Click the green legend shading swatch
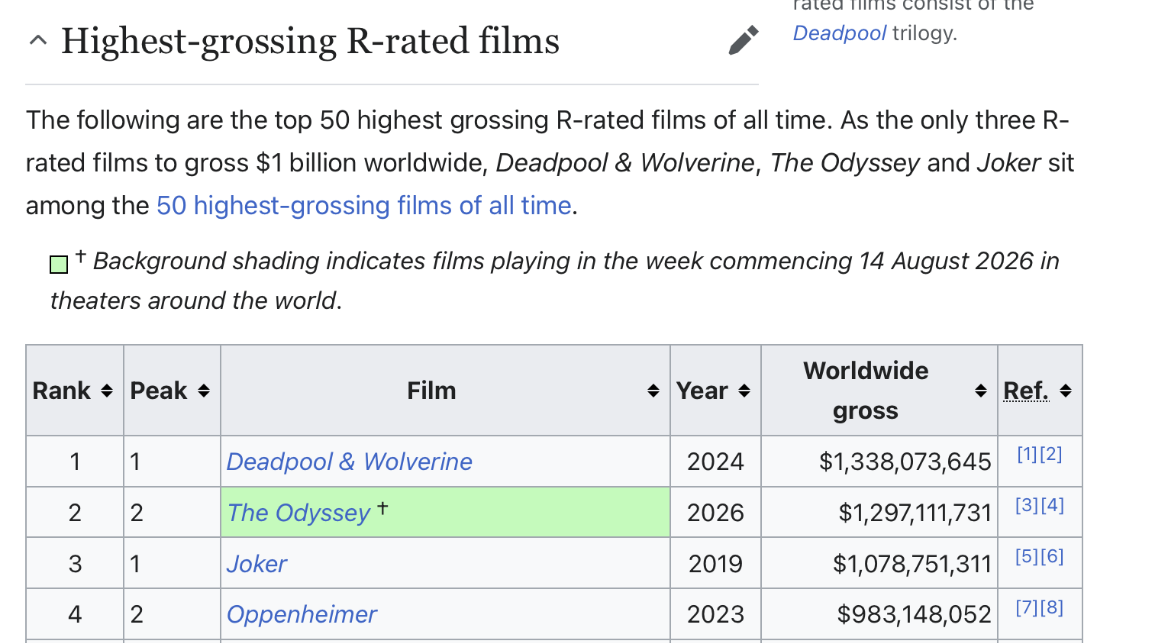Screen dimensions: 1152x643 pyautogui.click(x=59, y=265)
